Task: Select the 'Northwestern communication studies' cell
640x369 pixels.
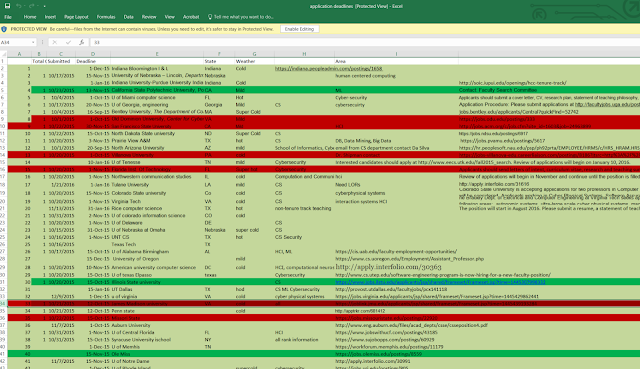Action: click(157, 177)
